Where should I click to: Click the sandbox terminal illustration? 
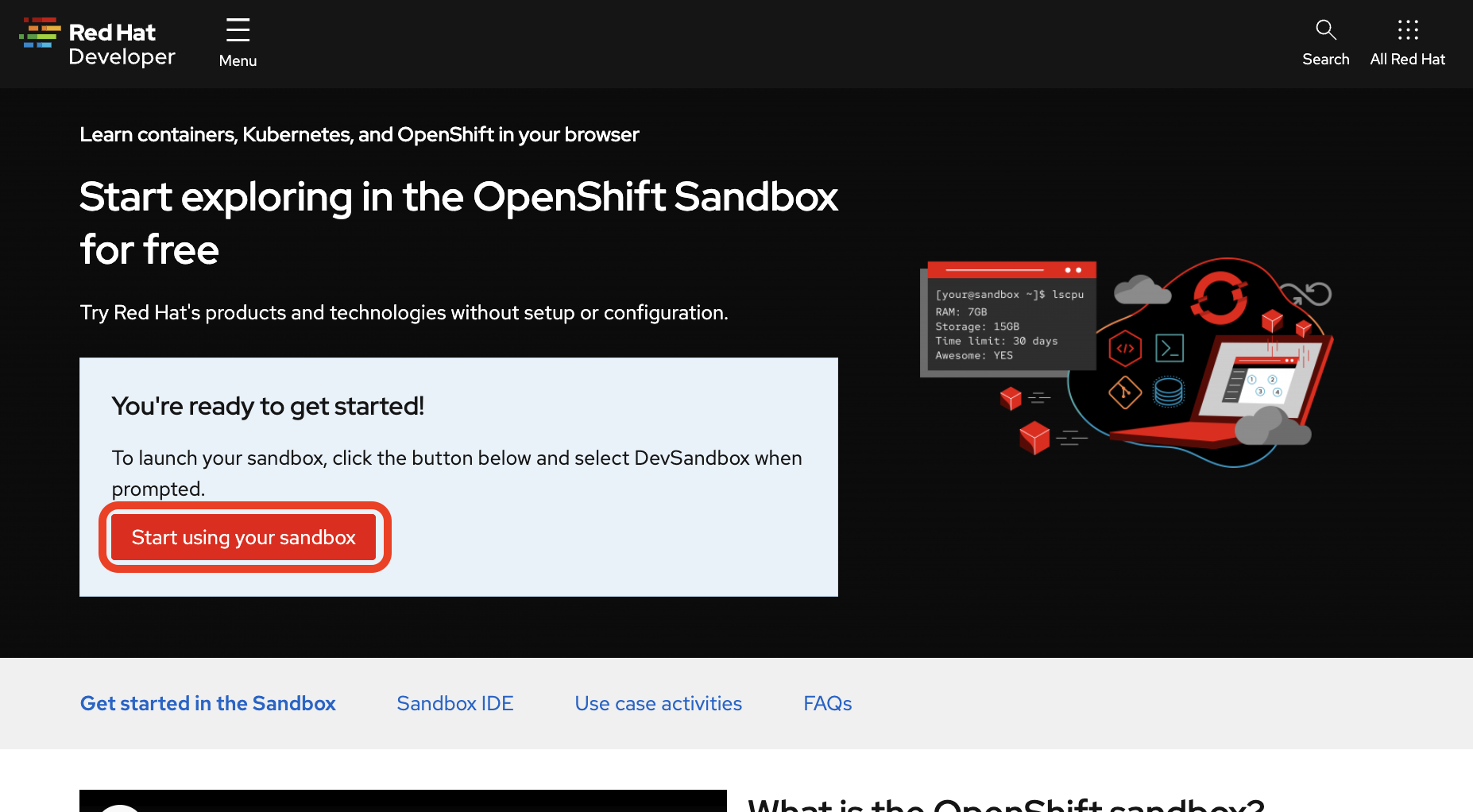pyautogui.click(x=1126, y=362)
